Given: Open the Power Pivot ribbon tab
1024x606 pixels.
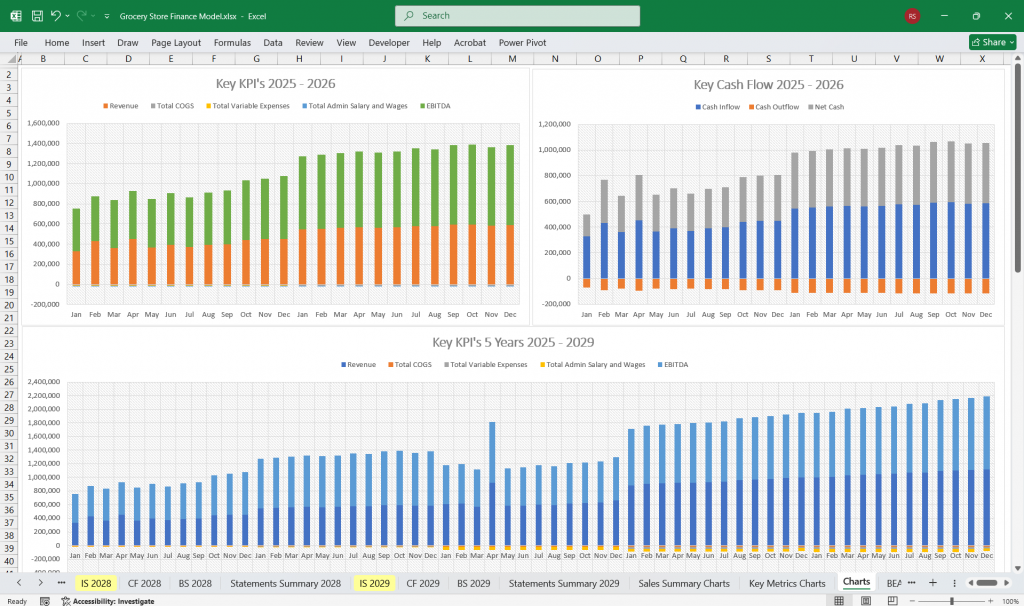Looking at the screenshot, I should 524,42.
